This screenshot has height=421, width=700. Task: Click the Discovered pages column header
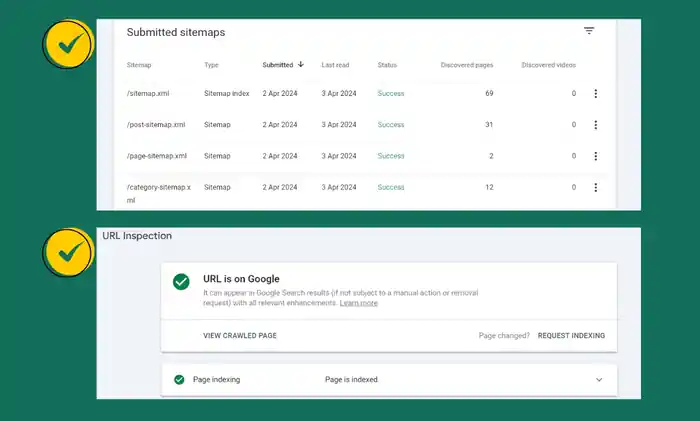point(467,65)
